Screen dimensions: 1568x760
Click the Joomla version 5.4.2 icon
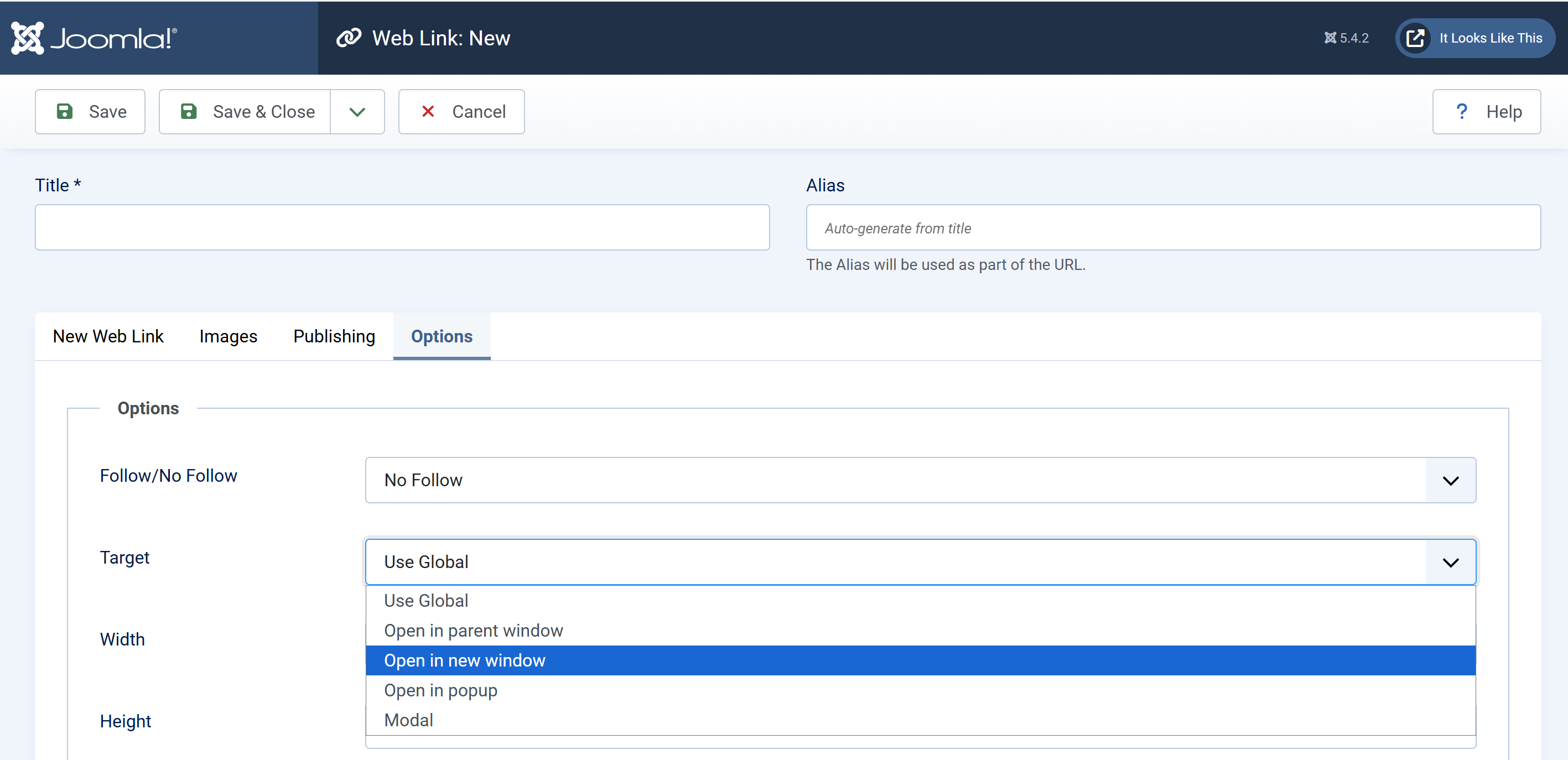[x=1330, y=38]
